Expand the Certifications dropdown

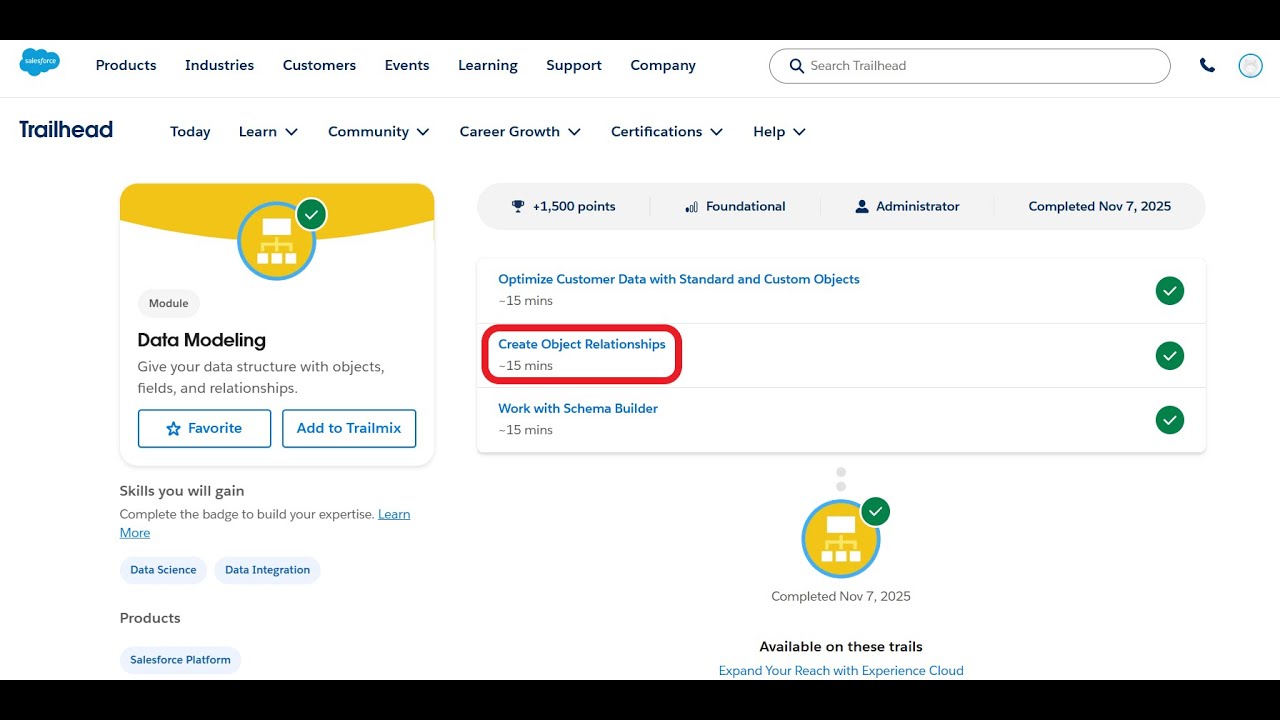pyautogui.click(x=667, y=132)
